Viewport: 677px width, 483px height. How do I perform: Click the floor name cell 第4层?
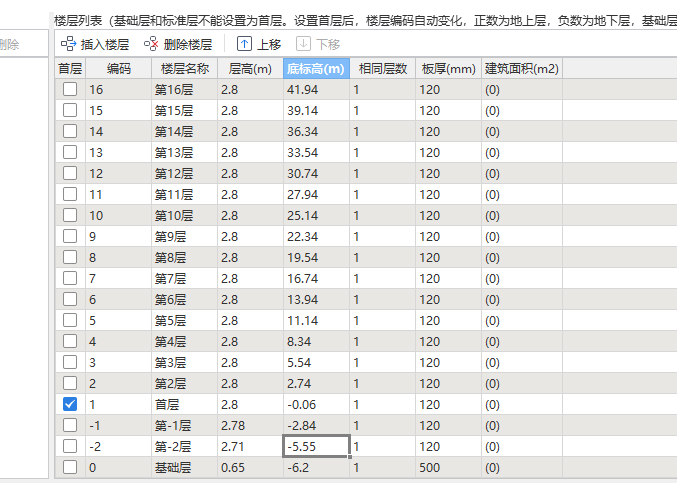pyautogui.click(x=185, y=341)
